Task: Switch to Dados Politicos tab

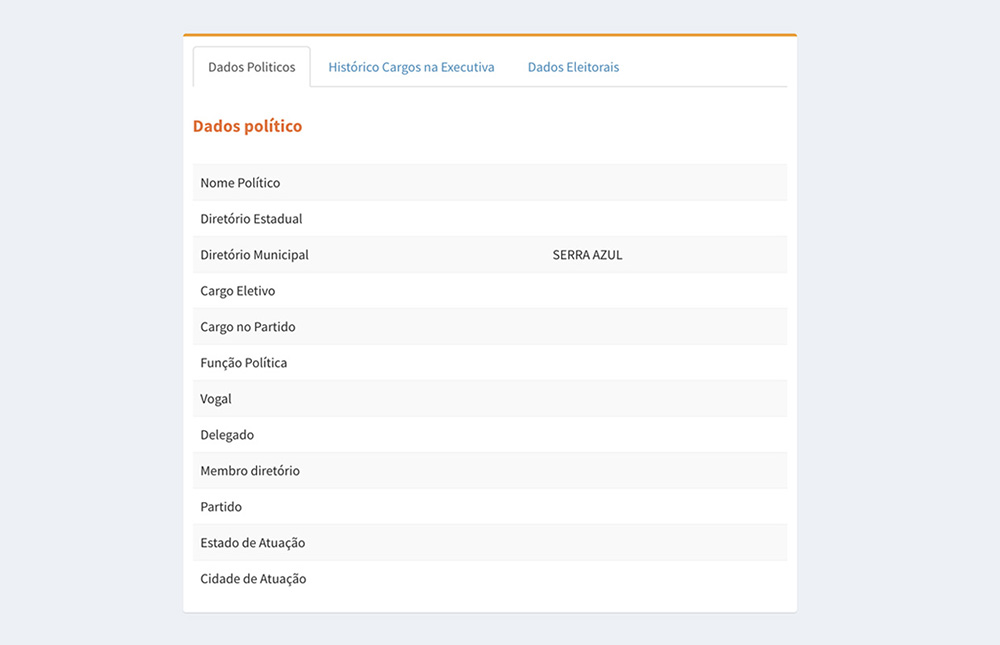Action: pyautogui.click(x=251, y=67)
